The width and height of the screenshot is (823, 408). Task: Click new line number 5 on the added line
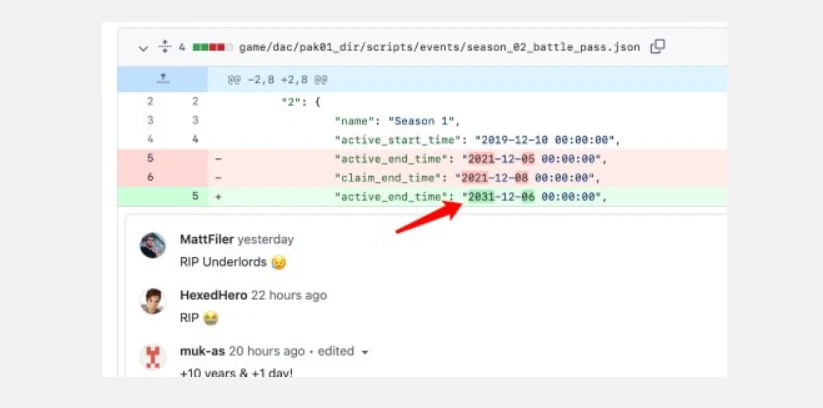(x=195, y=197)
